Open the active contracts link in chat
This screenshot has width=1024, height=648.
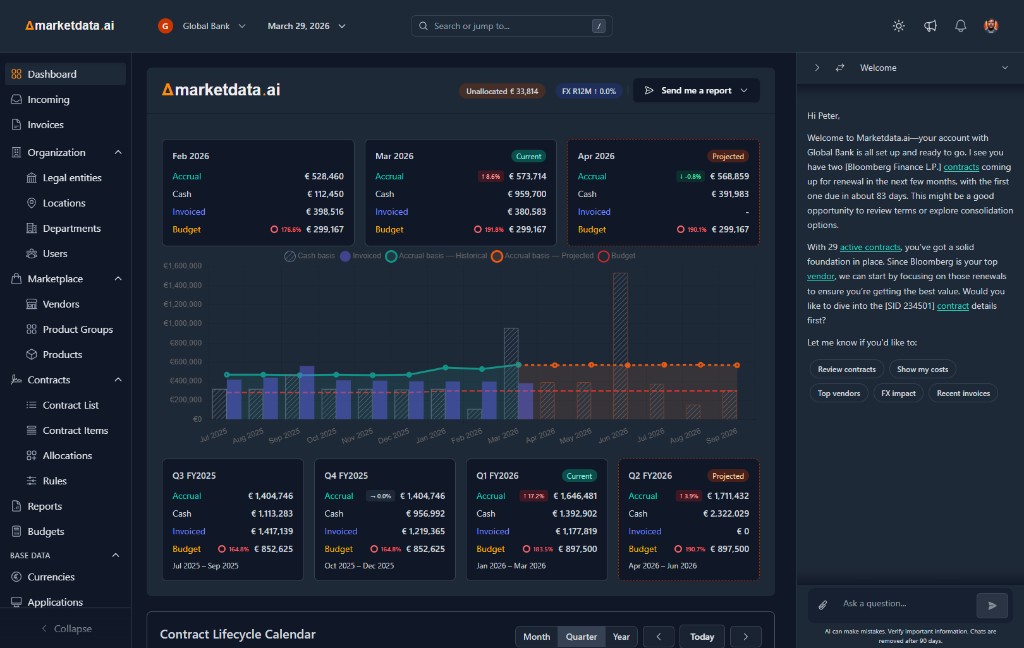click(870, 247)
